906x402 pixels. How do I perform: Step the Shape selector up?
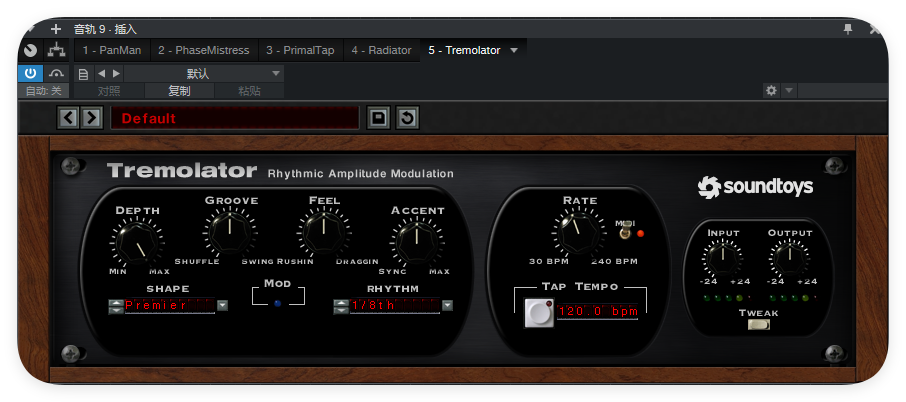point(116,302)
